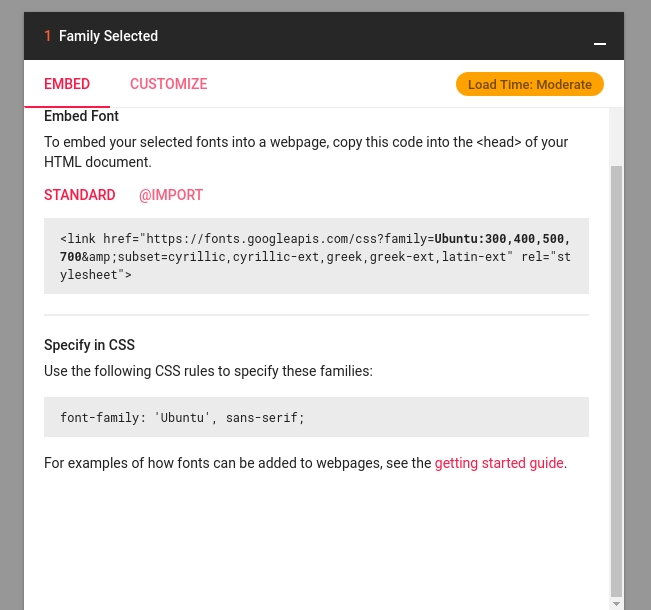The height and width of the screenshot is (610, 651).
Task: Switch to the @IMPORT embed option
Action: coord(171,195)
